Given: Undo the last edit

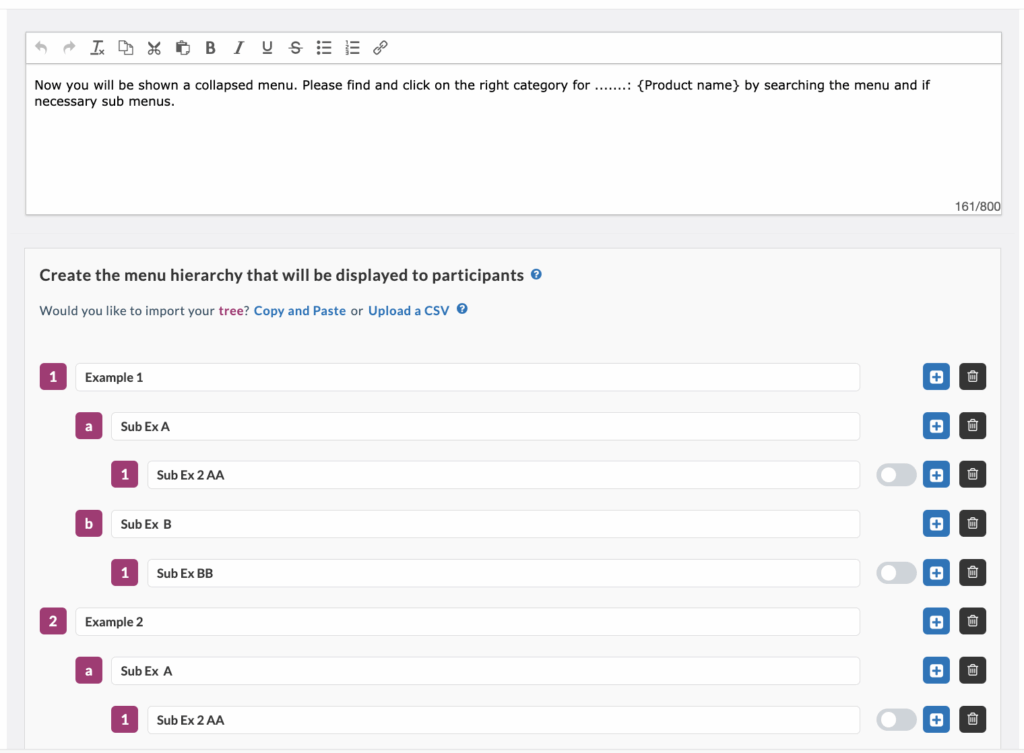Looking at the screenshot, I should point(40,47).
